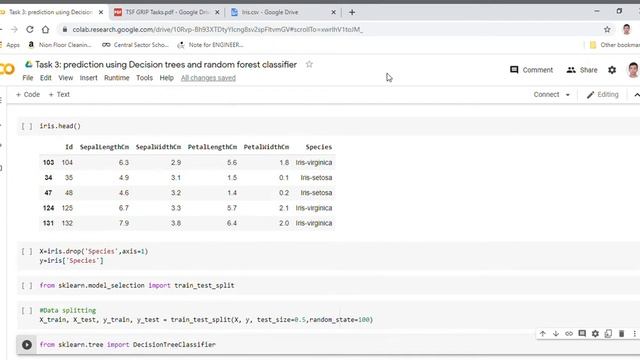Open the Nion Floor Cleaning bookmark
The height and width of the screenshot is (360, 640).
point(60,45)
